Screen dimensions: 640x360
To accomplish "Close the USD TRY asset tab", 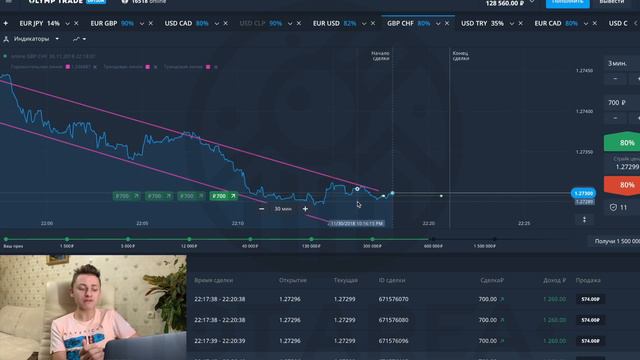I will click(x=520, y=24).
